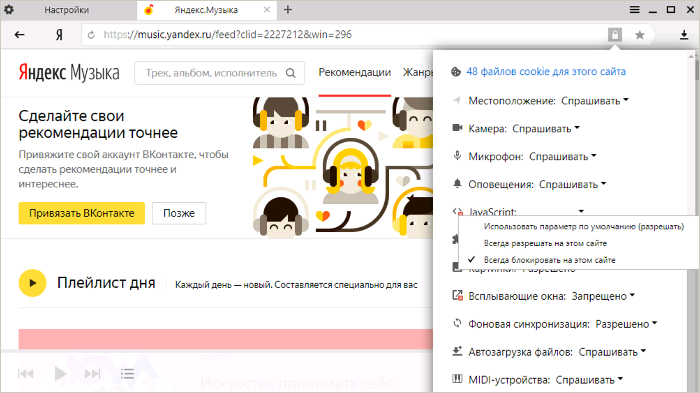The width and height of the screenshot is (700, 393).
Task: Click the lock site-info icon
Action: click(615, 34)
